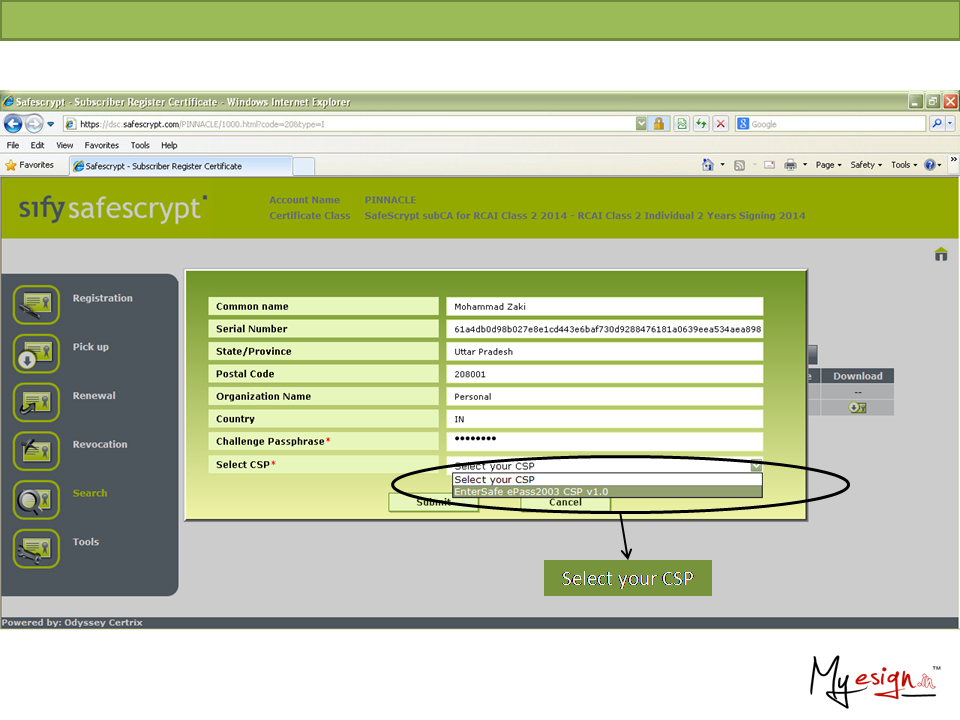Open the Favorites menu in menu bar
The height and width of the screenshot is (720, 960).
click(x=101, y=145)
